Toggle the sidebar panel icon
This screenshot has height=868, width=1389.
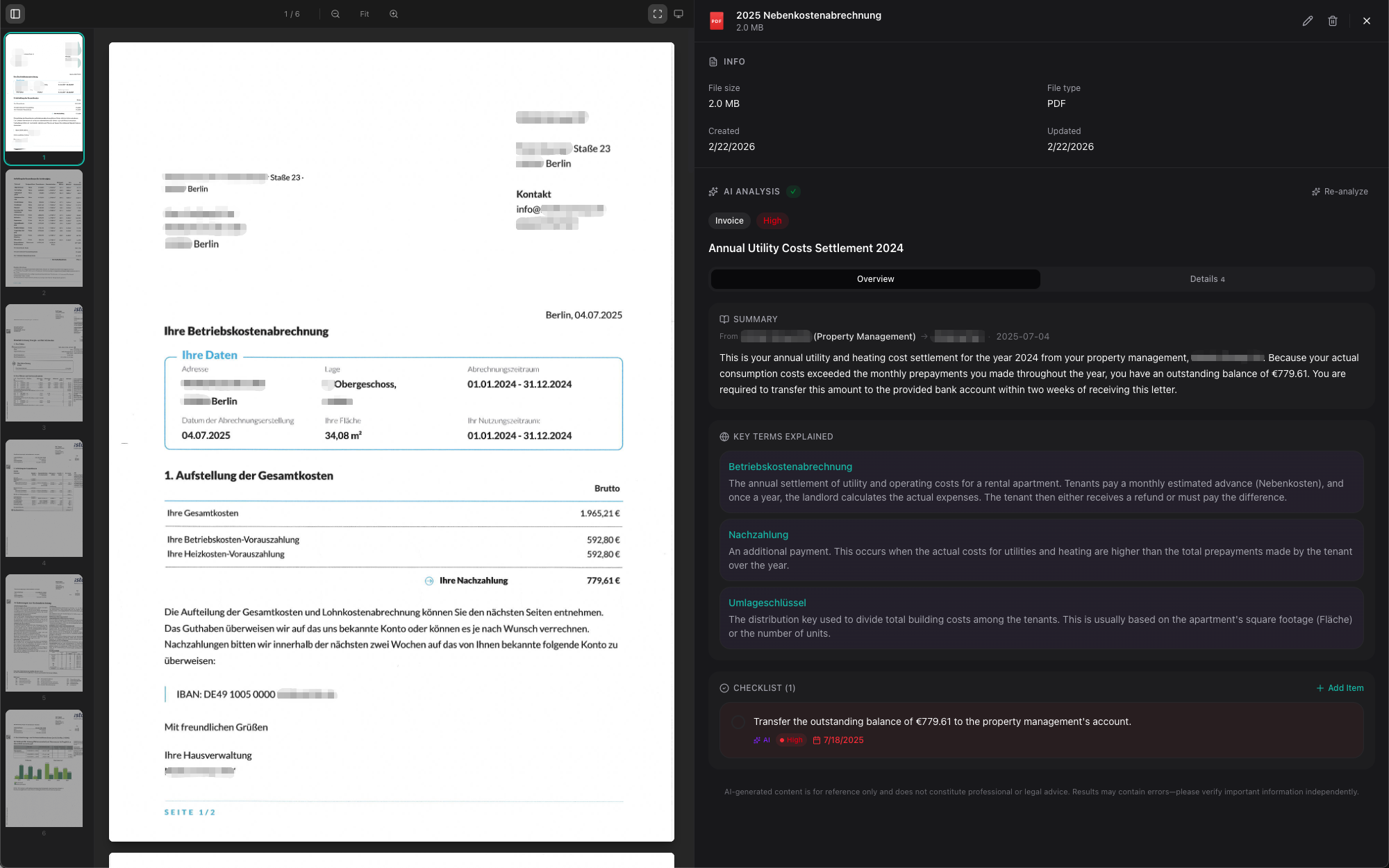point(15,14)
